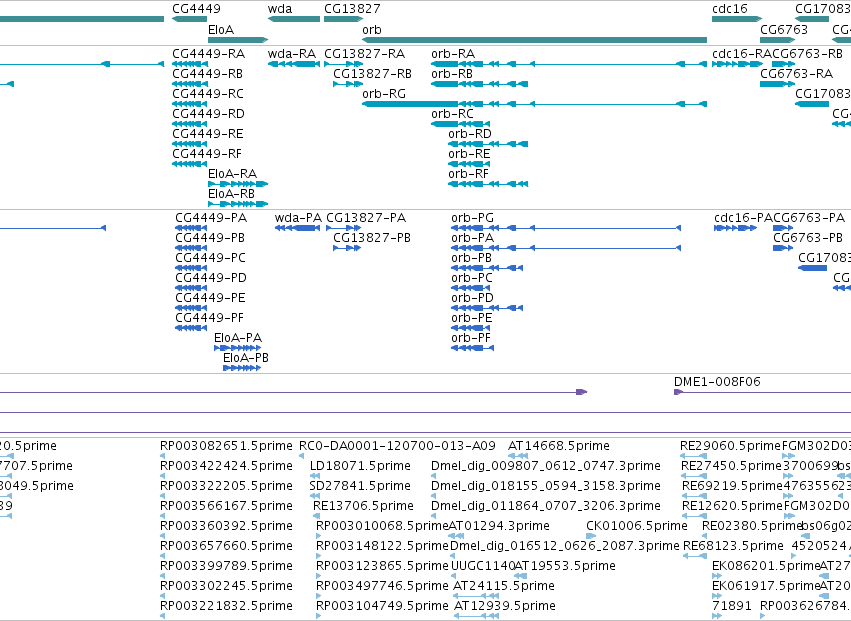
Task: Click the orb-RG transcript glyph
Action: pos(535,104)
